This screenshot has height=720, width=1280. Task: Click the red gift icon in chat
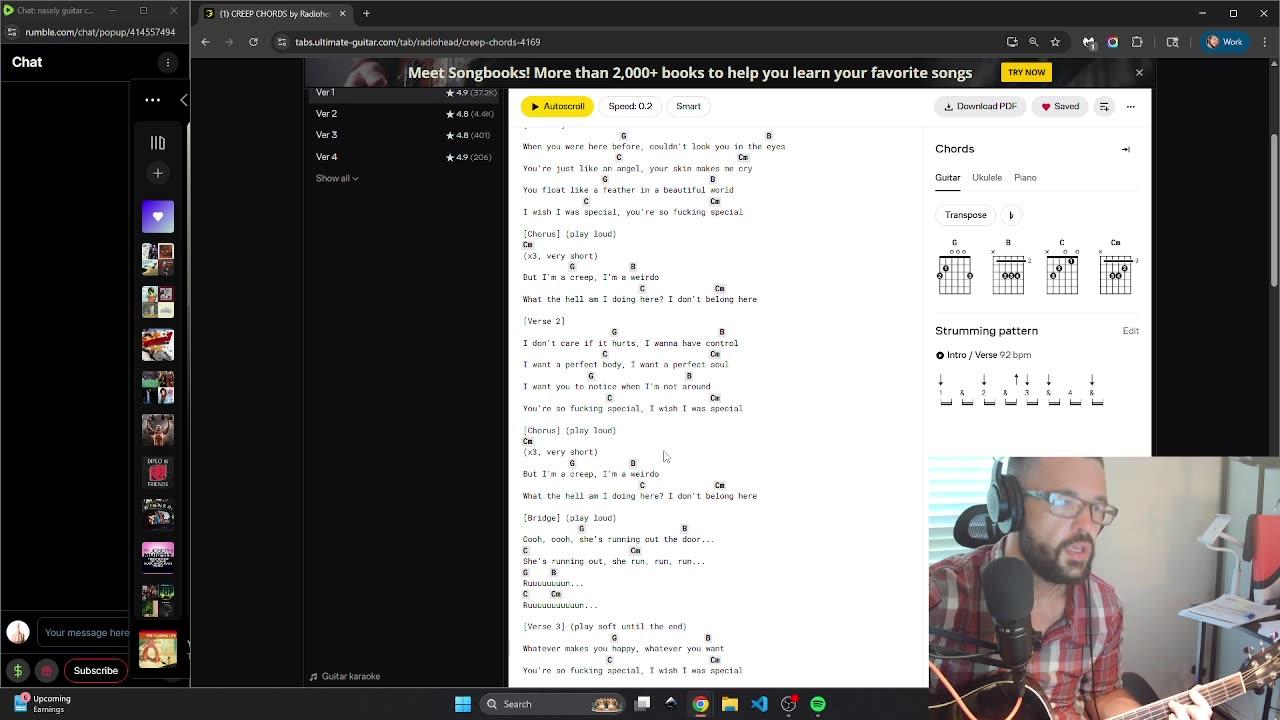46,671
